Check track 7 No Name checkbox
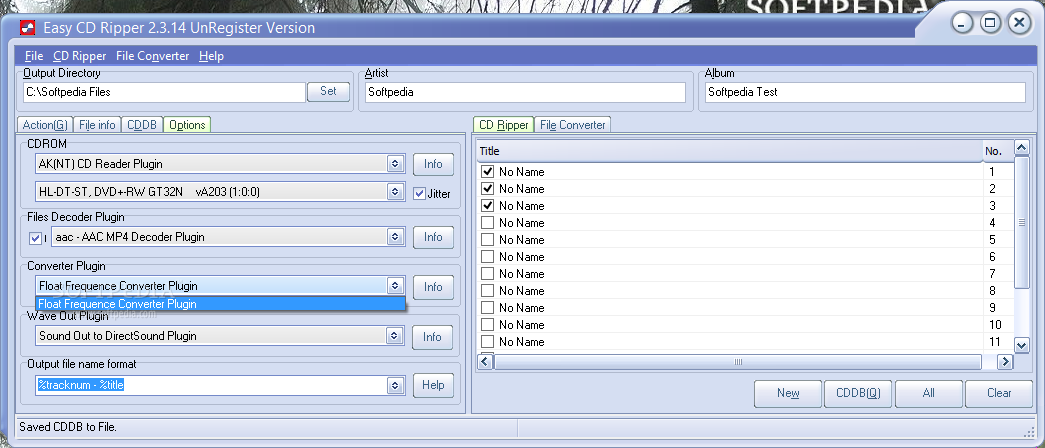This screenshot has width=1045, height=448. pos(487,274)
